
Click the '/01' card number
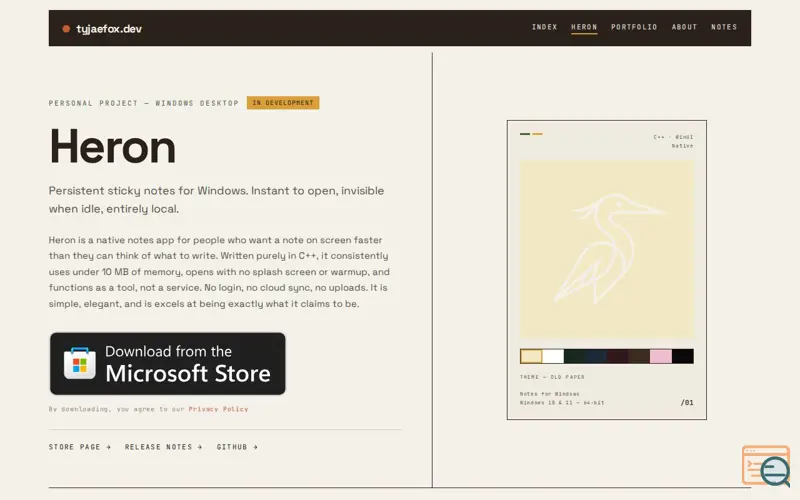[x=687, y=403]
